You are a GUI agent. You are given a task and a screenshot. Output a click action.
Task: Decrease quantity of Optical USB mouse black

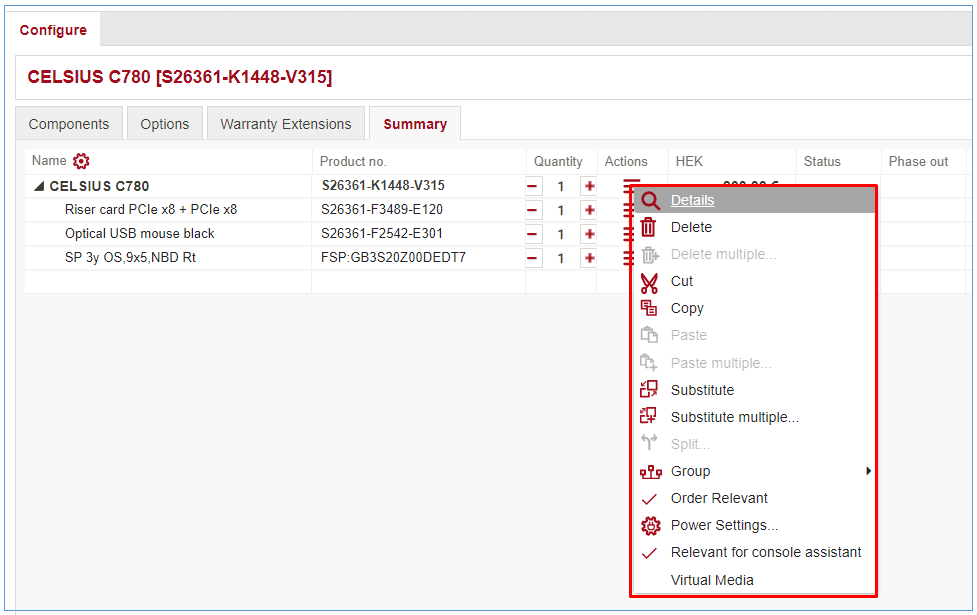click(533, 234)
